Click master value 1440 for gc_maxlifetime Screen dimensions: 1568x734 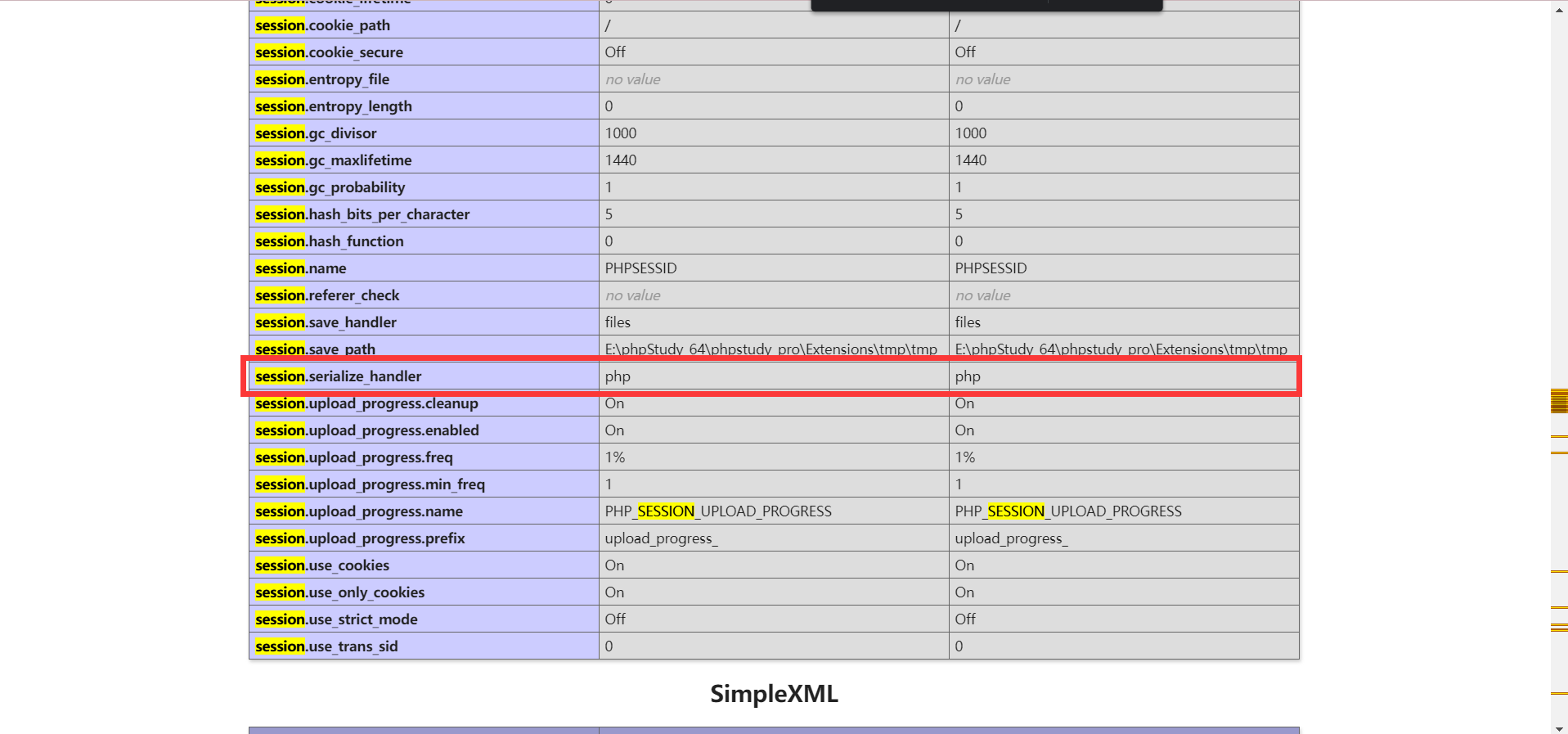point(971,160)
